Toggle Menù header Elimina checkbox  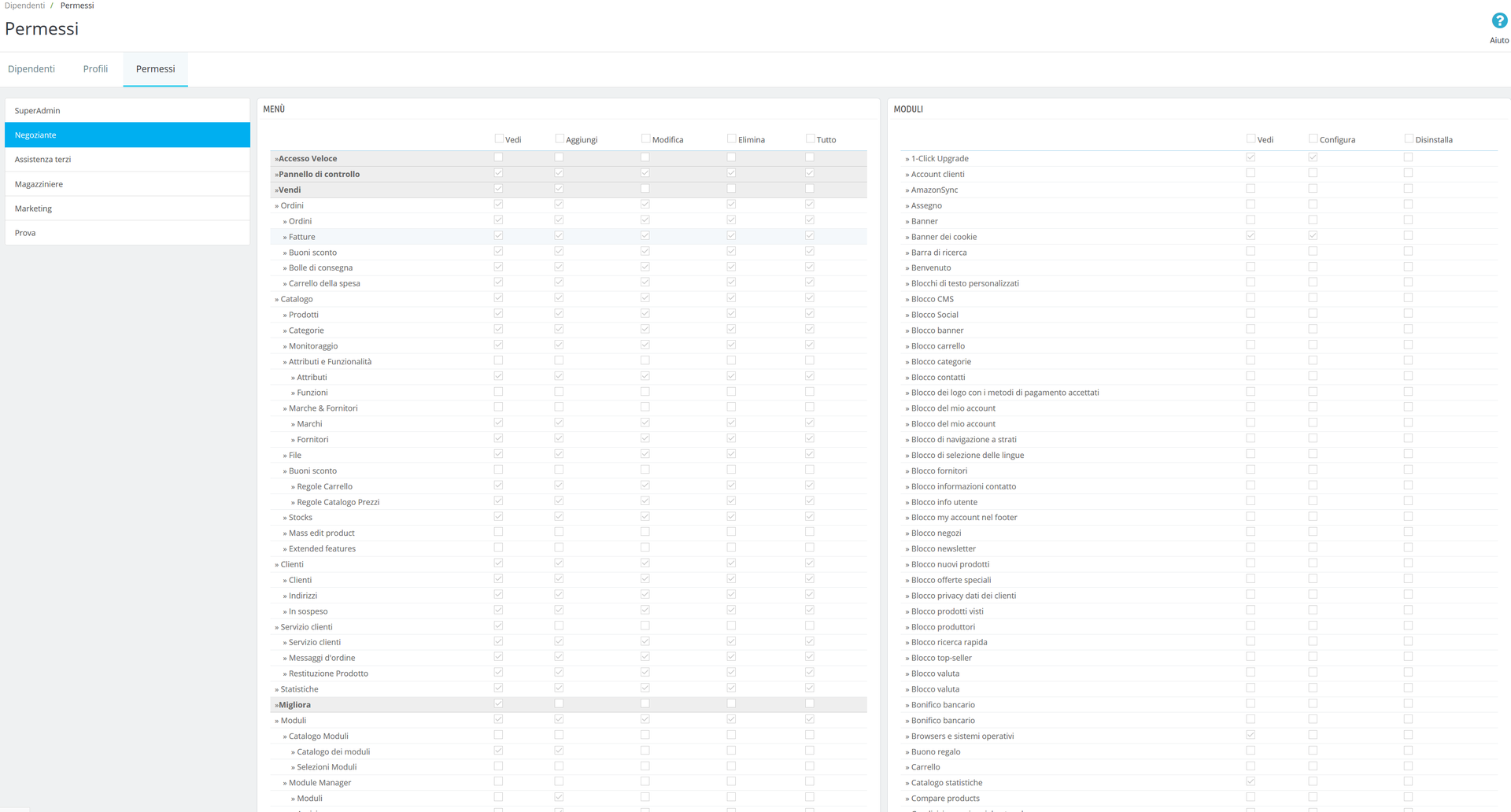[731, 138]
